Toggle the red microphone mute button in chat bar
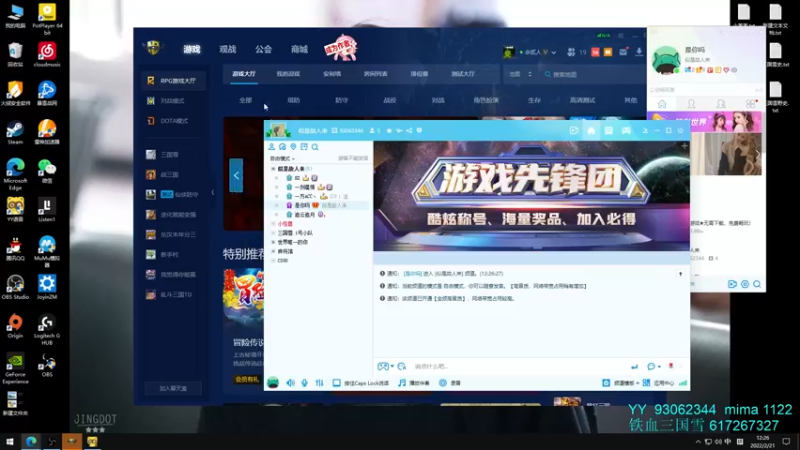 [x=671, y=366]
